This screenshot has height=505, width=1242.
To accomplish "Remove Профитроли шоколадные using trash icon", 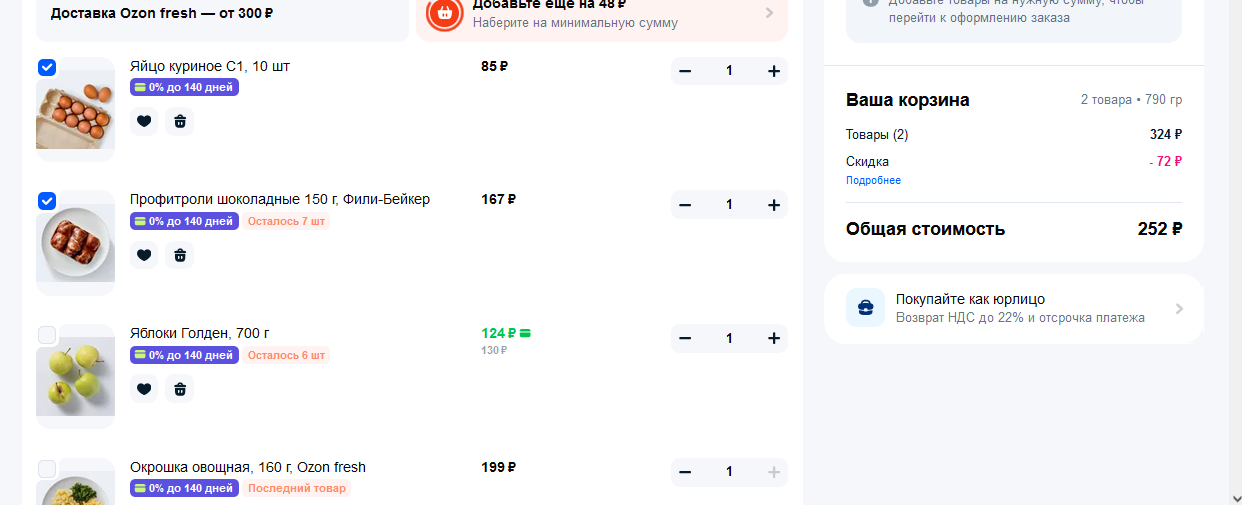I will 180,255.
